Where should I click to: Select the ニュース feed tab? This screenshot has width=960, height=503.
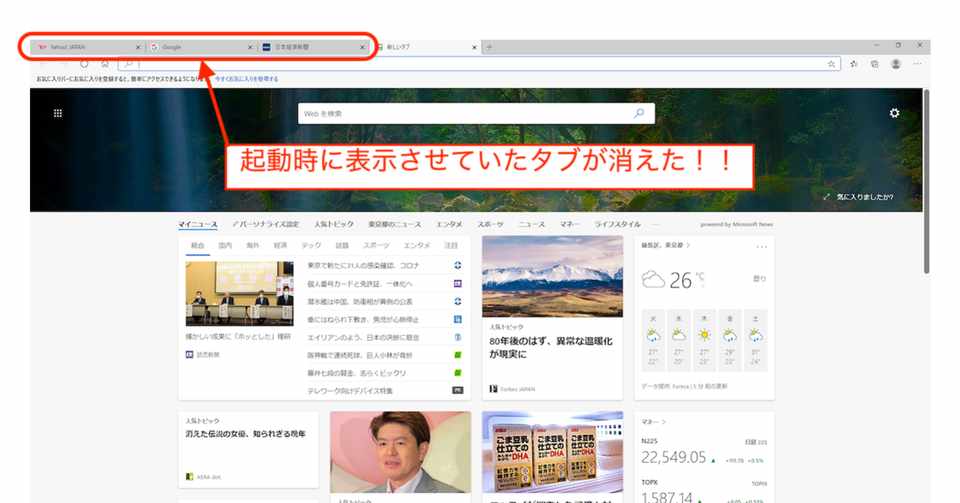pyautogui.click(x=531, y=225)
